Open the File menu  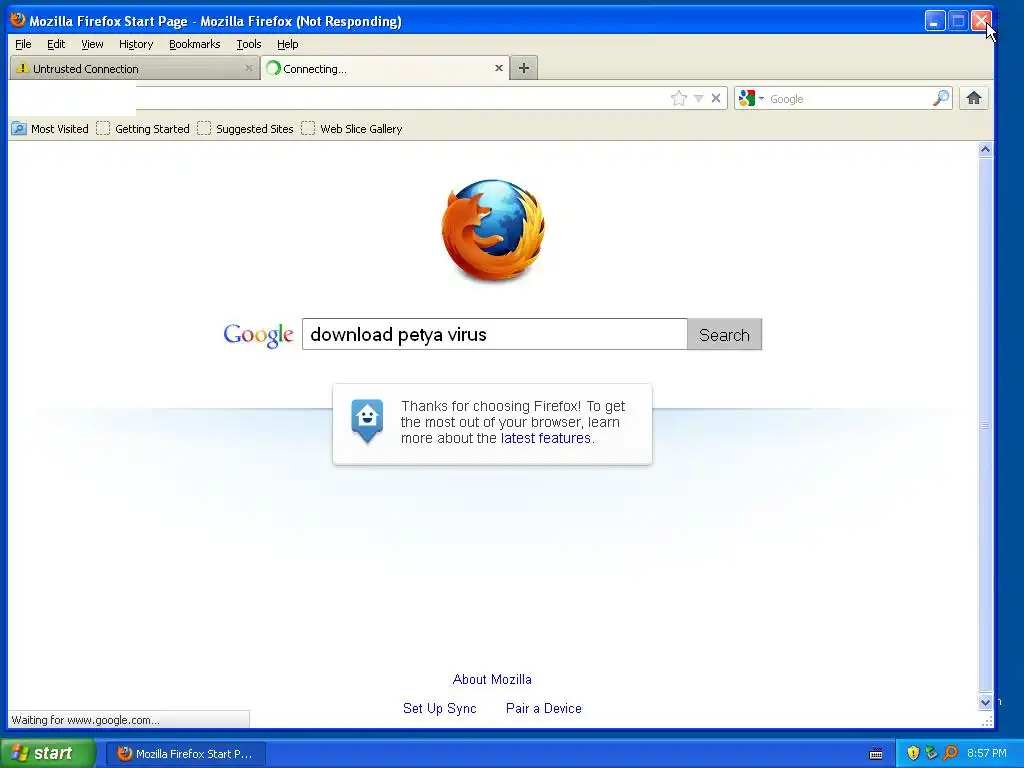(23, 44)
